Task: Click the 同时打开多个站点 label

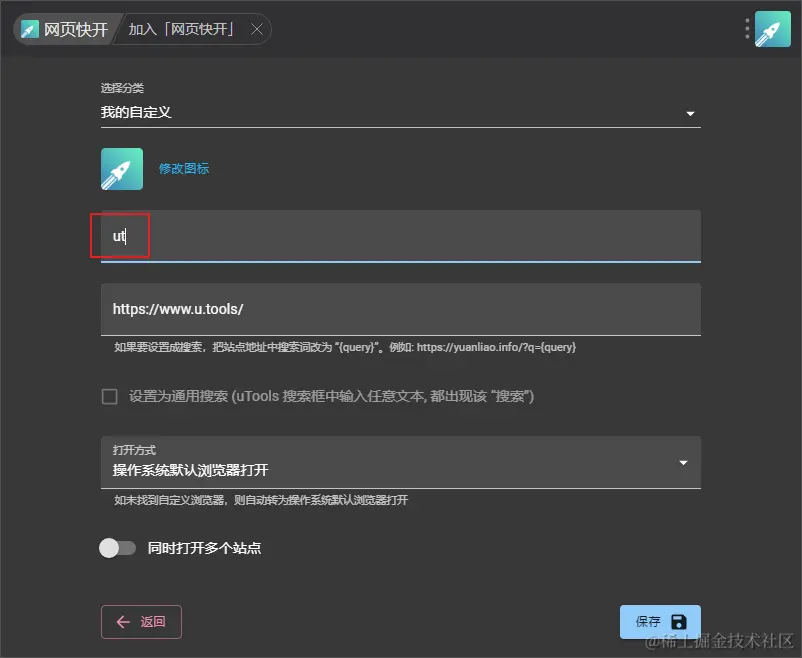Action: [204, 548]
